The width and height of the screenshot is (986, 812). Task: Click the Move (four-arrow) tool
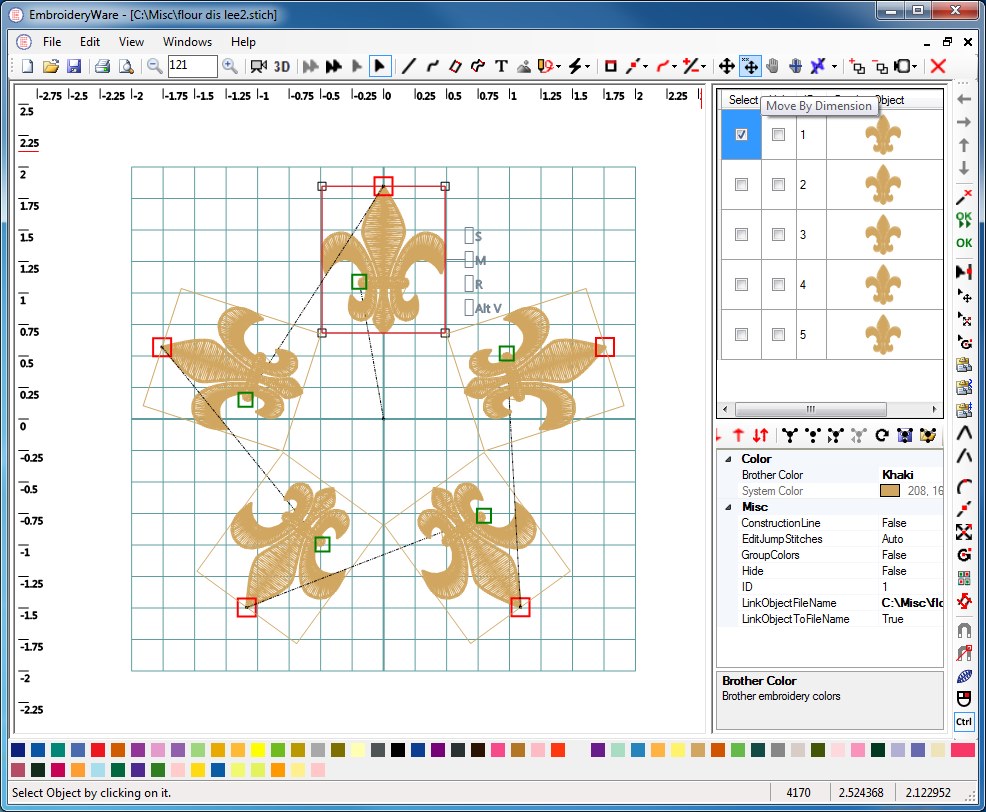pyautogui.click(x=727, y=66)
